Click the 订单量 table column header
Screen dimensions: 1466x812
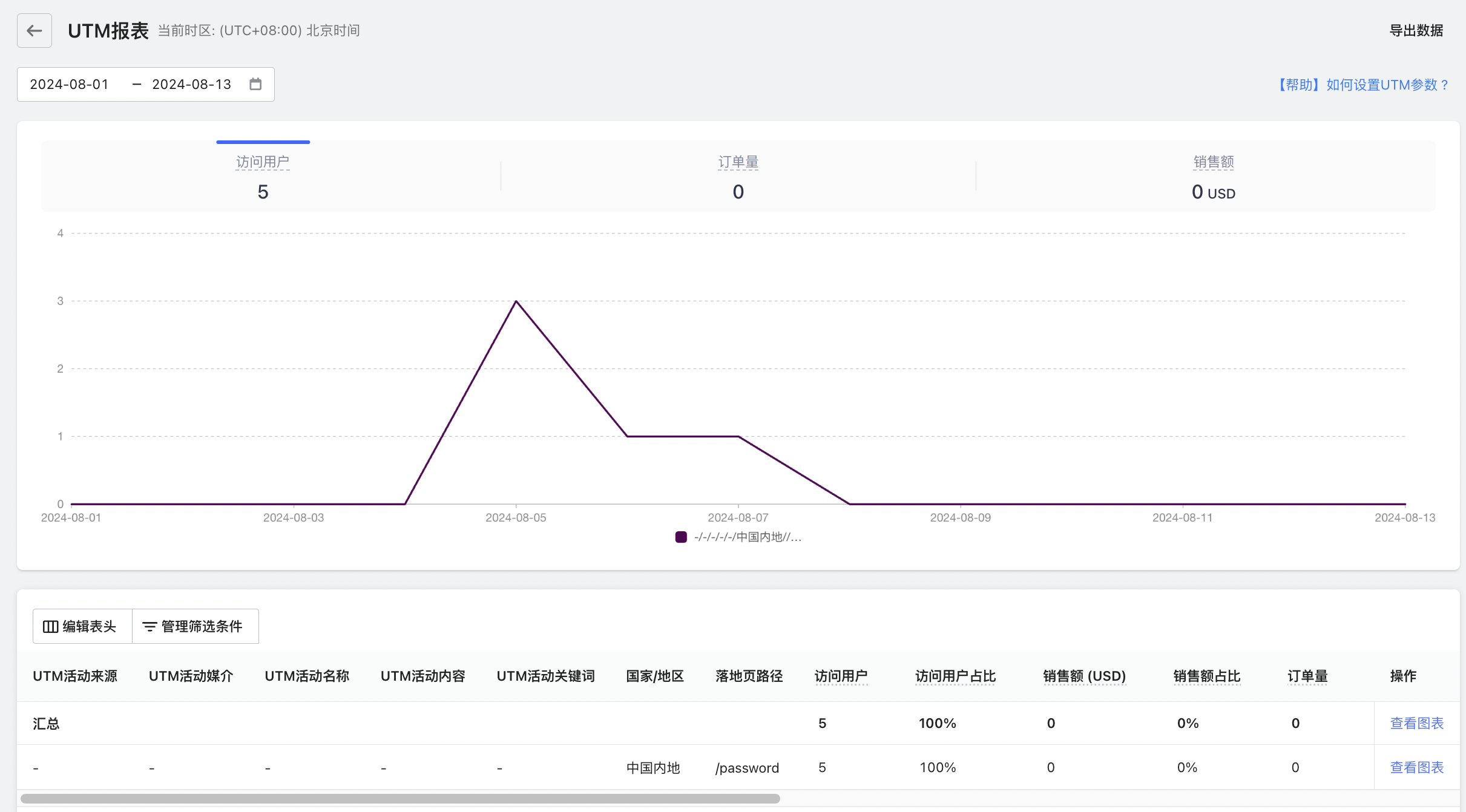point(1307,676)
